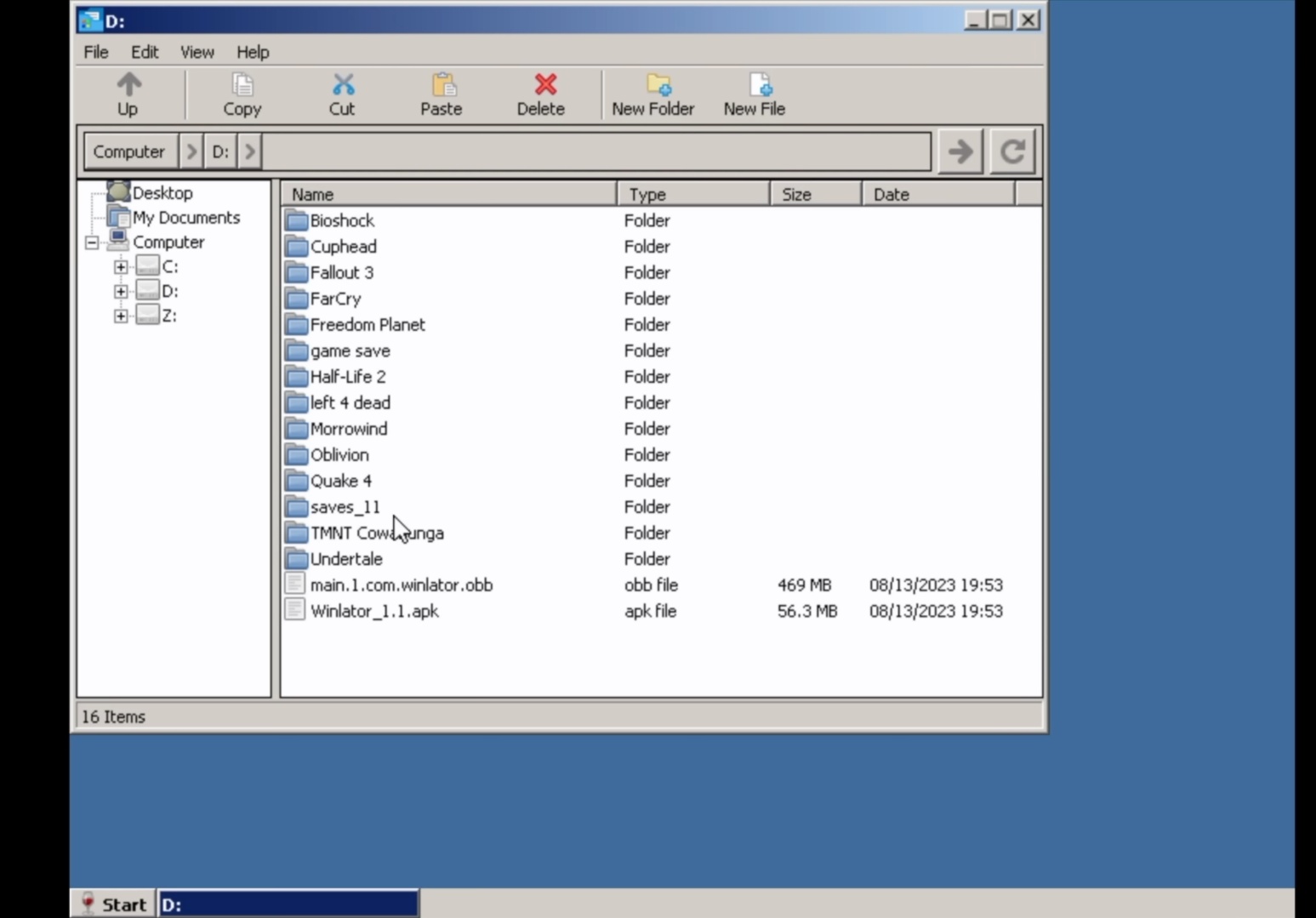
Task: Open the File menu
Action: 96,53
